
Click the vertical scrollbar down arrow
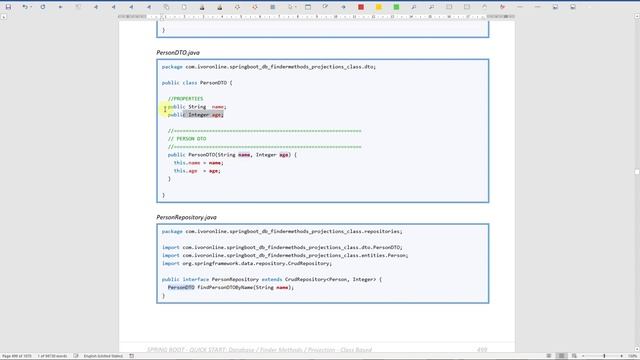coord(637,349)
